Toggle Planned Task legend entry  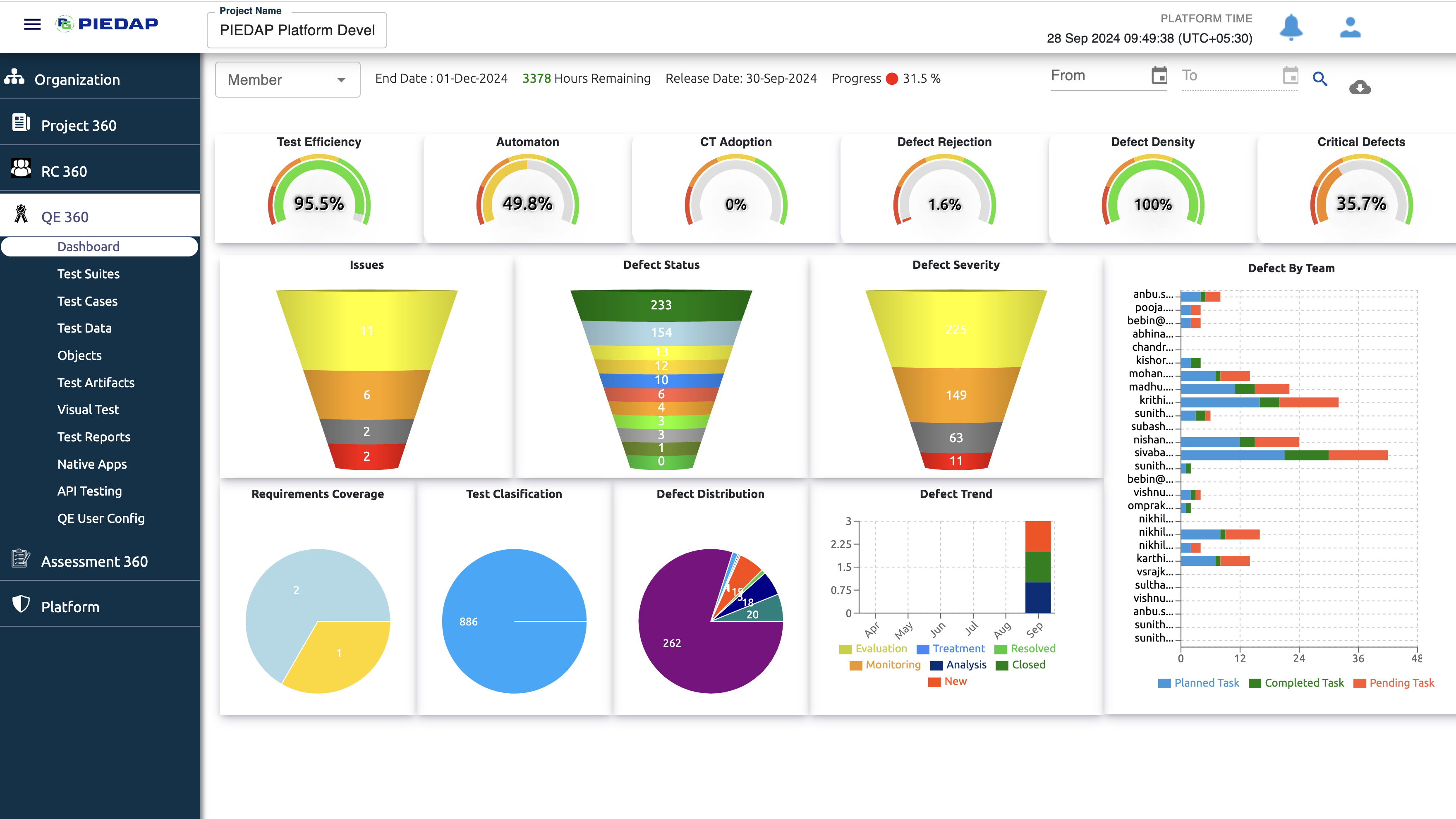click(1198, 683)
